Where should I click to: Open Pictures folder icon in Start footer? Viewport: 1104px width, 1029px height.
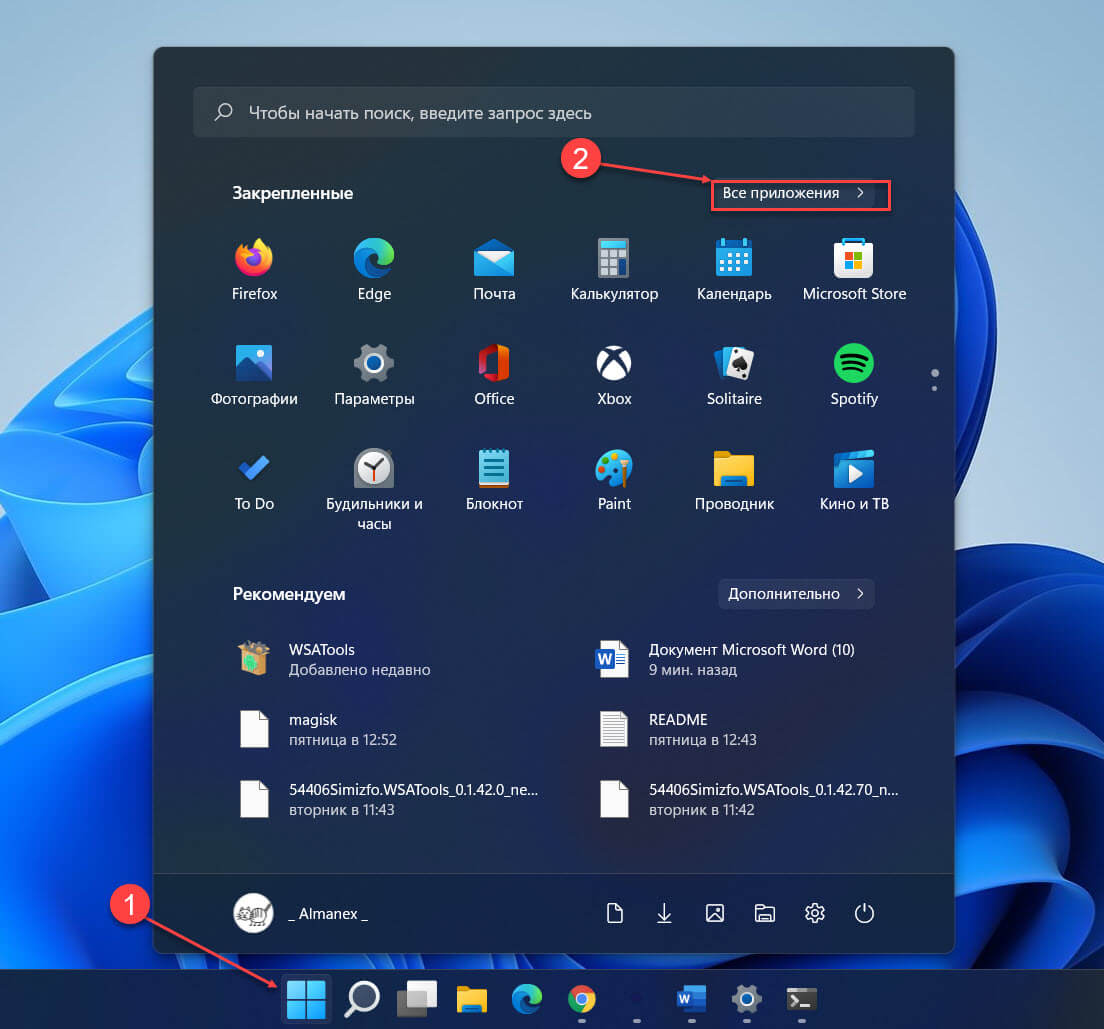(715, 913)
